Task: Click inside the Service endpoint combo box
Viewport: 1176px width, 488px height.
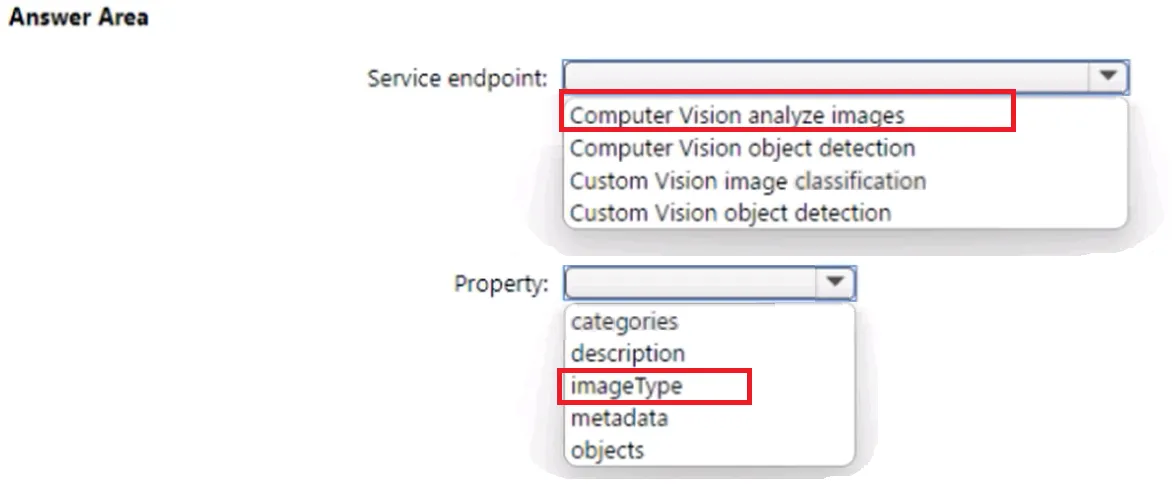Action: coord(845,77)
